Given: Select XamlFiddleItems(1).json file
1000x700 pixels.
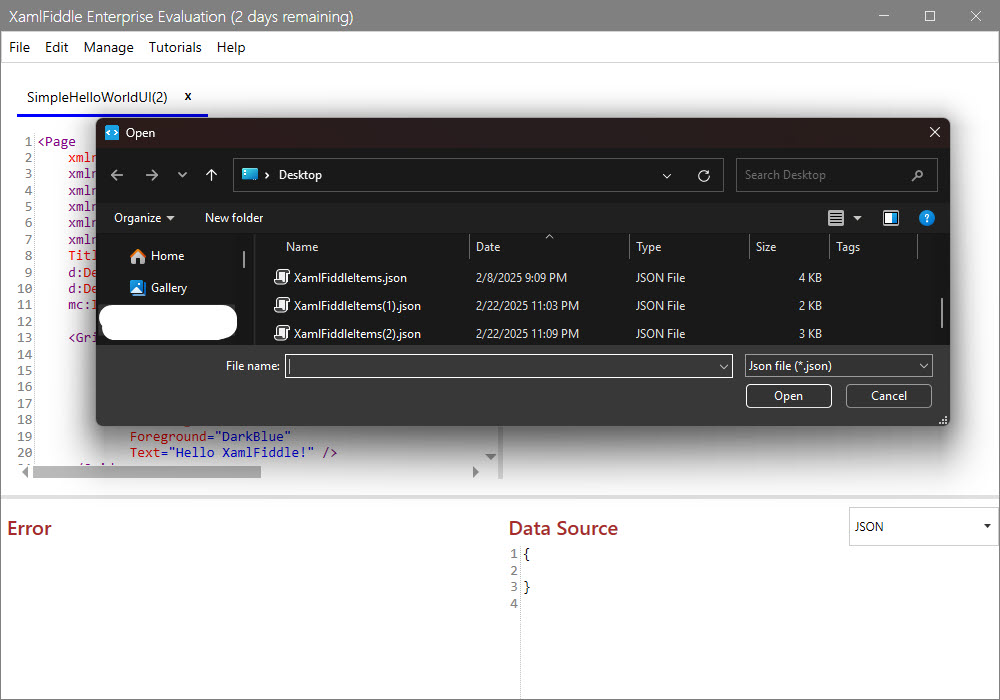Looking at the screenshot, I should pyautogui.click(x=357, y=306).
